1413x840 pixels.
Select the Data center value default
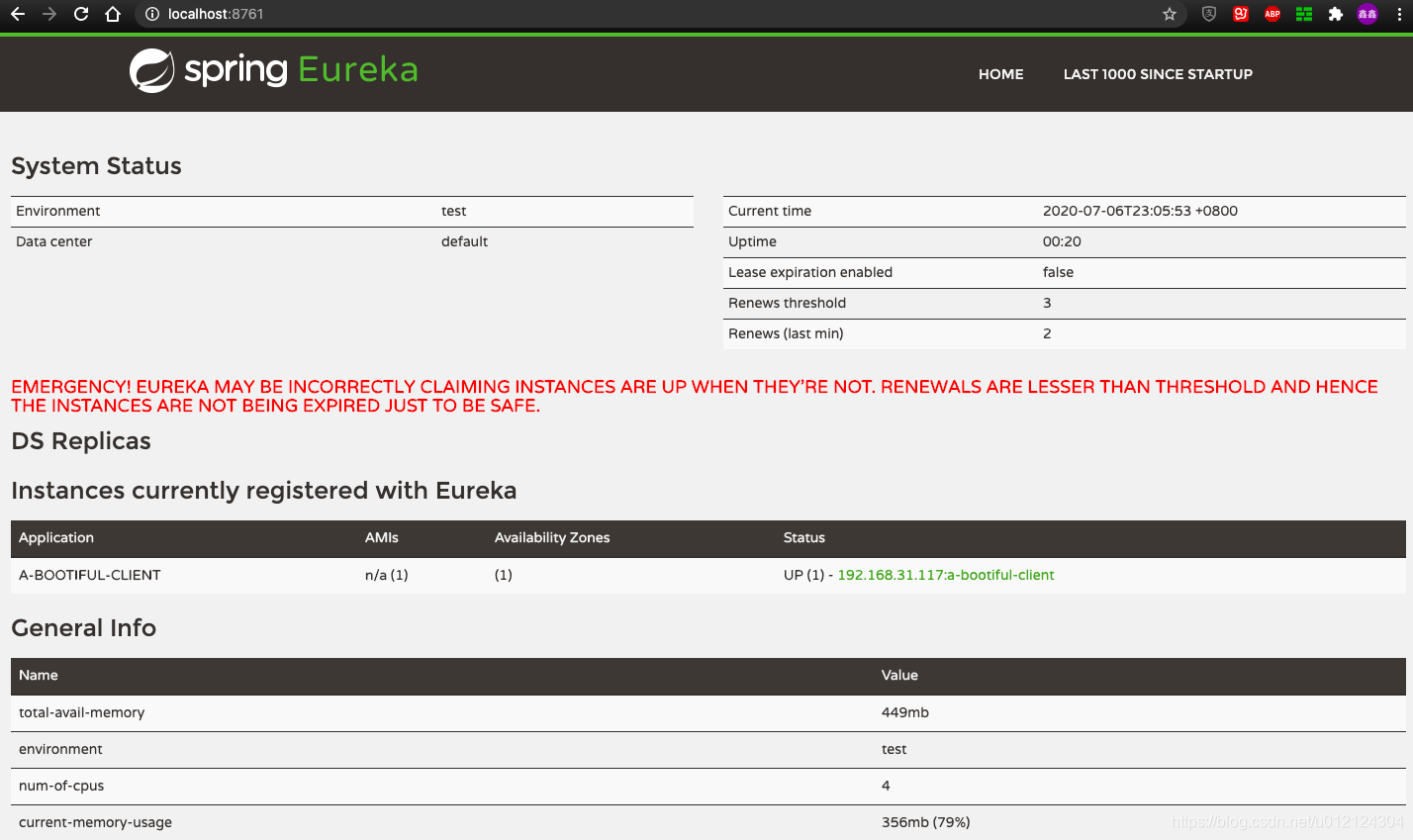pyautogui.click(x=464, y=241)
